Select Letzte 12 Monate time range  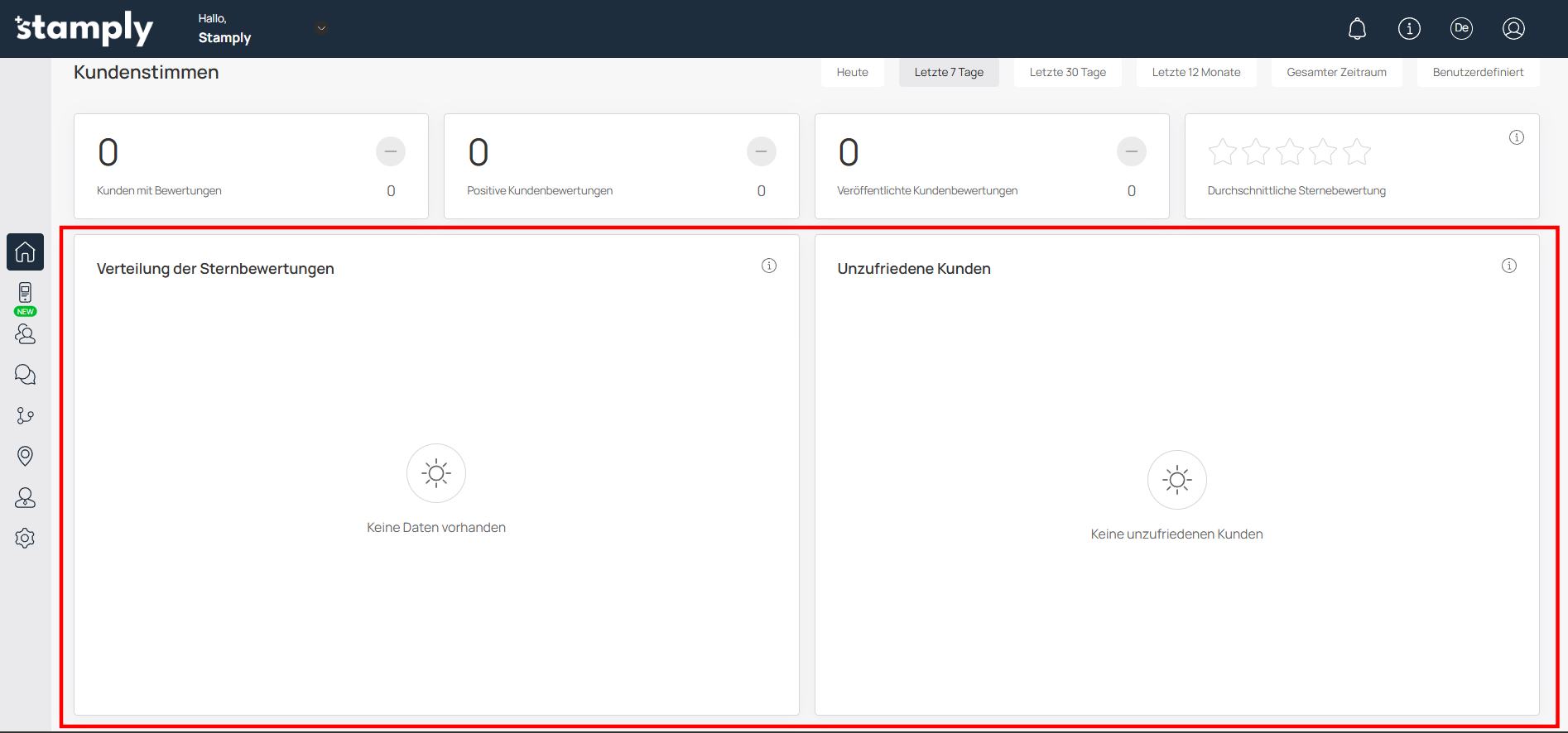(1195, 72)
